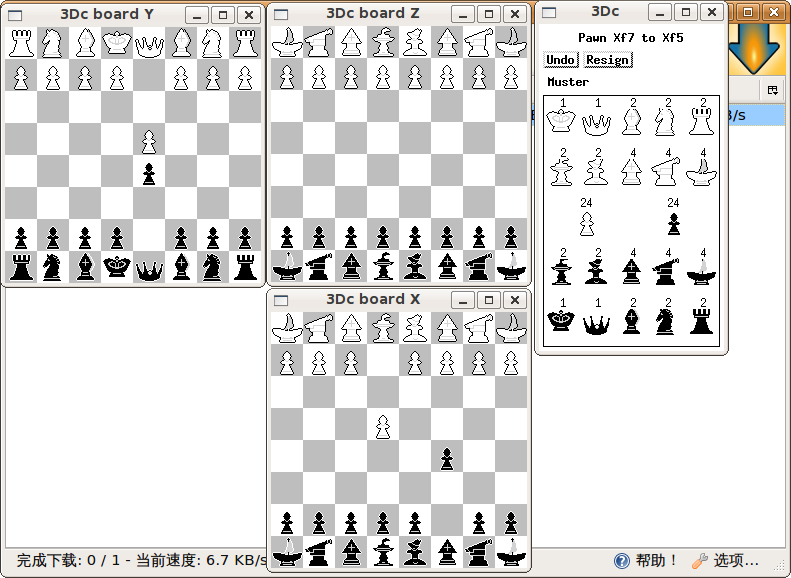The width and height of the screenshot is (791, 578).
Task: Select the white king on board Y
Action: click(x=117, y=43)
